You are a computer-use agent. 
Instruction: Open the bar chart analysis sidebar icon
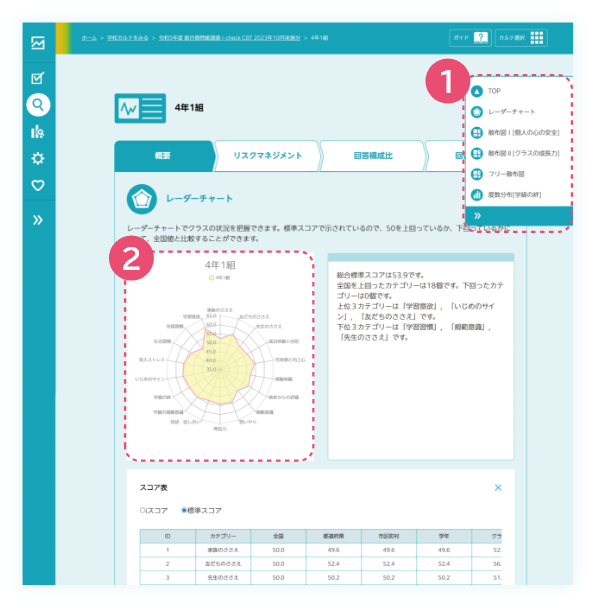coord(38,132)
